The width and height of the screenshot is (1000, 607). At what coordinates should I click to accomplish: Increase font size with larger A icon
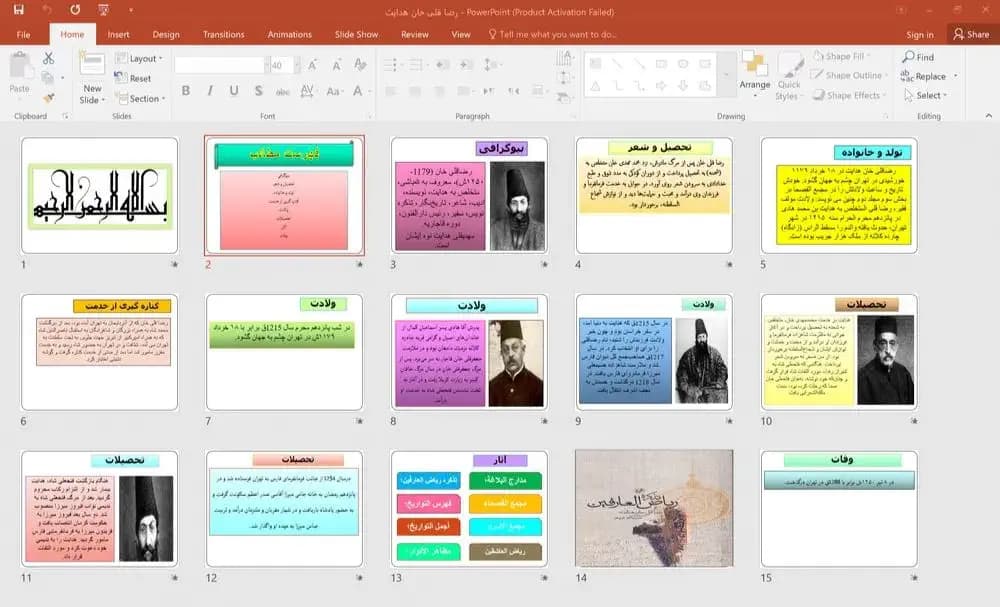click(x=312, y=64)
